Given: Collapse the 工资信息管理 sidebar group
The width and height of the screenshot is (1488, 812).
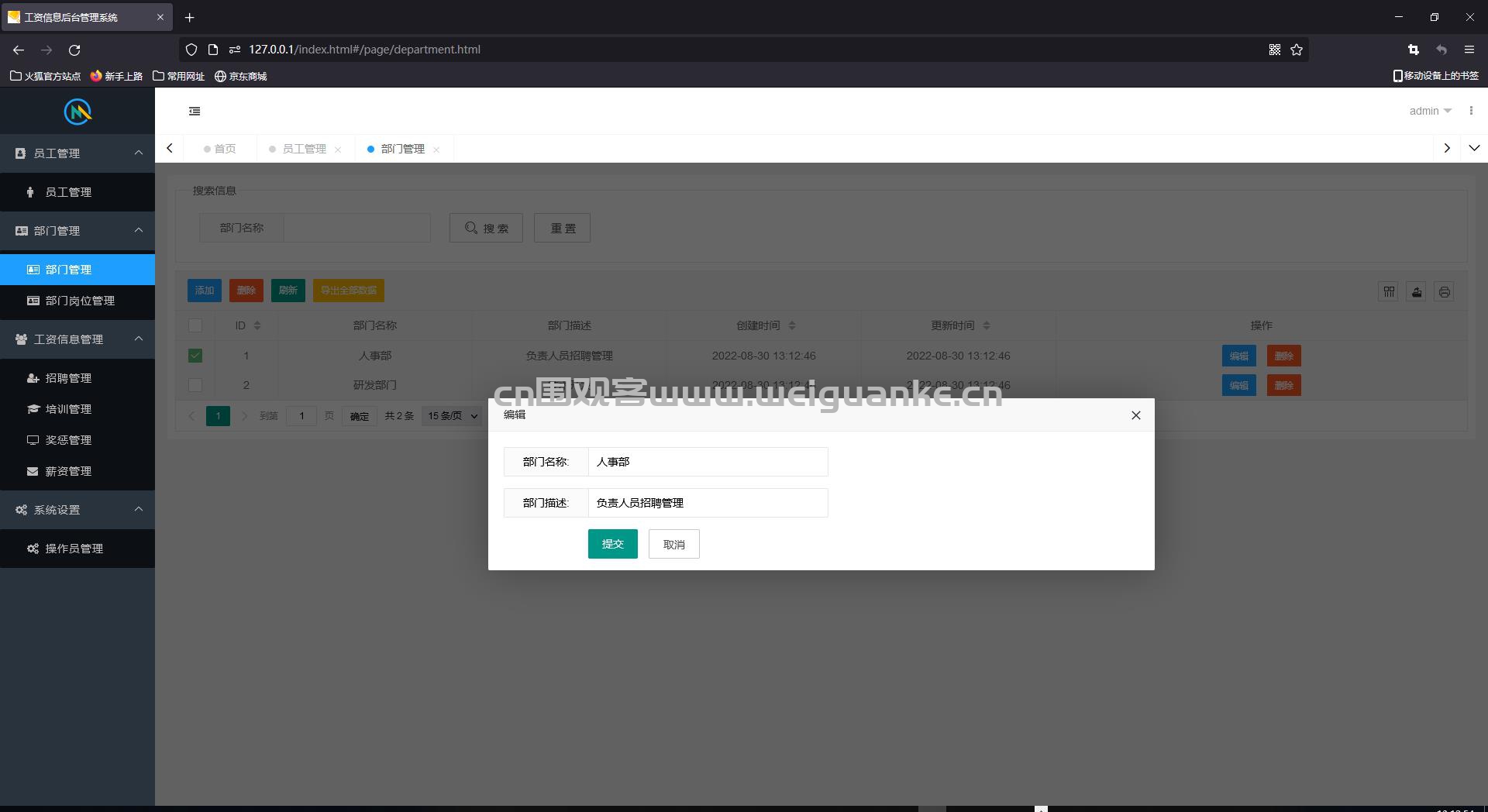Looking at the screenshot, I should click(77, 339).
